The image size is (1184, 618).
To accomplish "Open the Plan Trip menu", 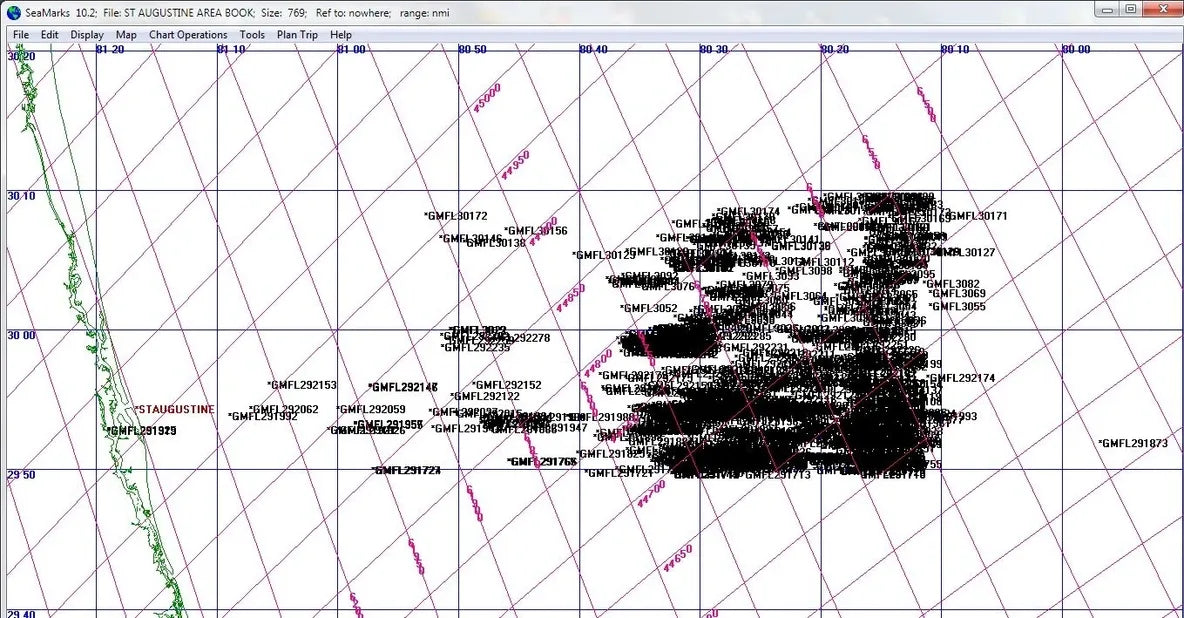I will 298,35.
